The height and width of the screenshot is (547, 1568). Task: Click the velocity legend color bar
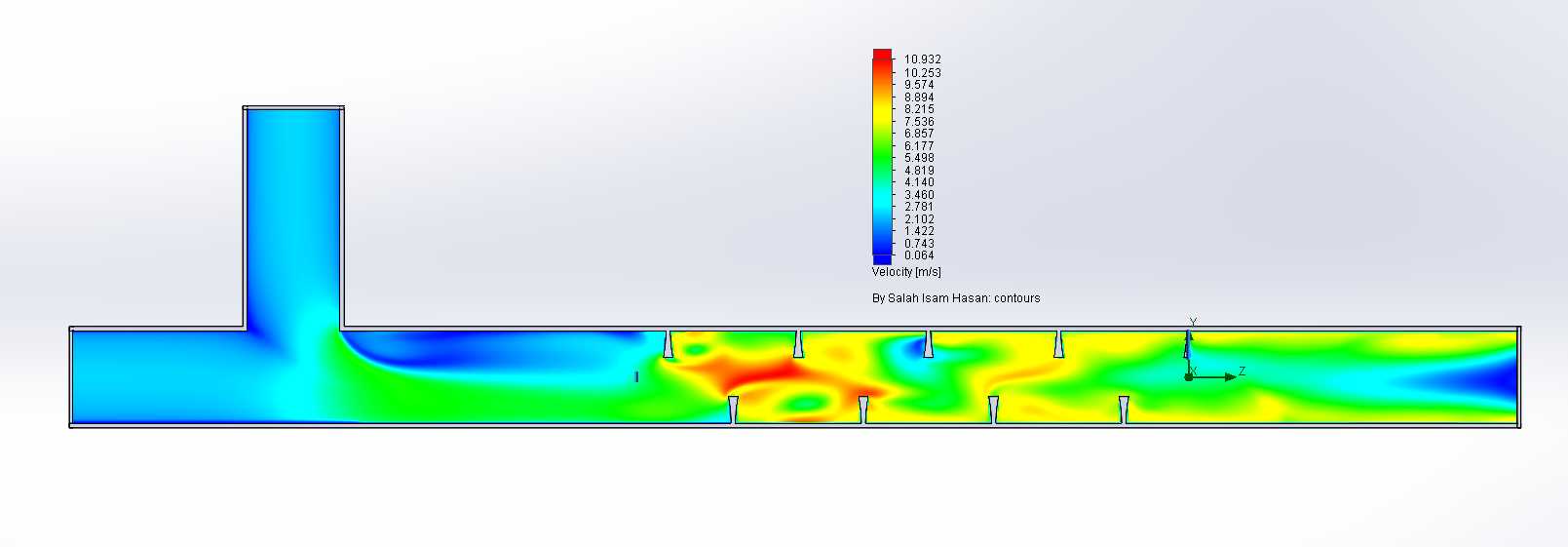pos(882,156)
